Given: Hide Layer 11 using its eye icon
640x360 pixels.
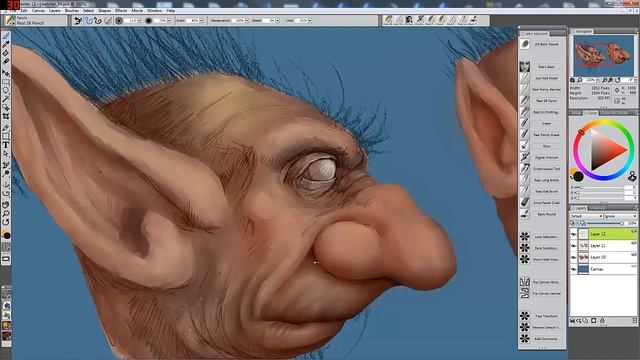Looking at the screenshot, I should [573, 246].
